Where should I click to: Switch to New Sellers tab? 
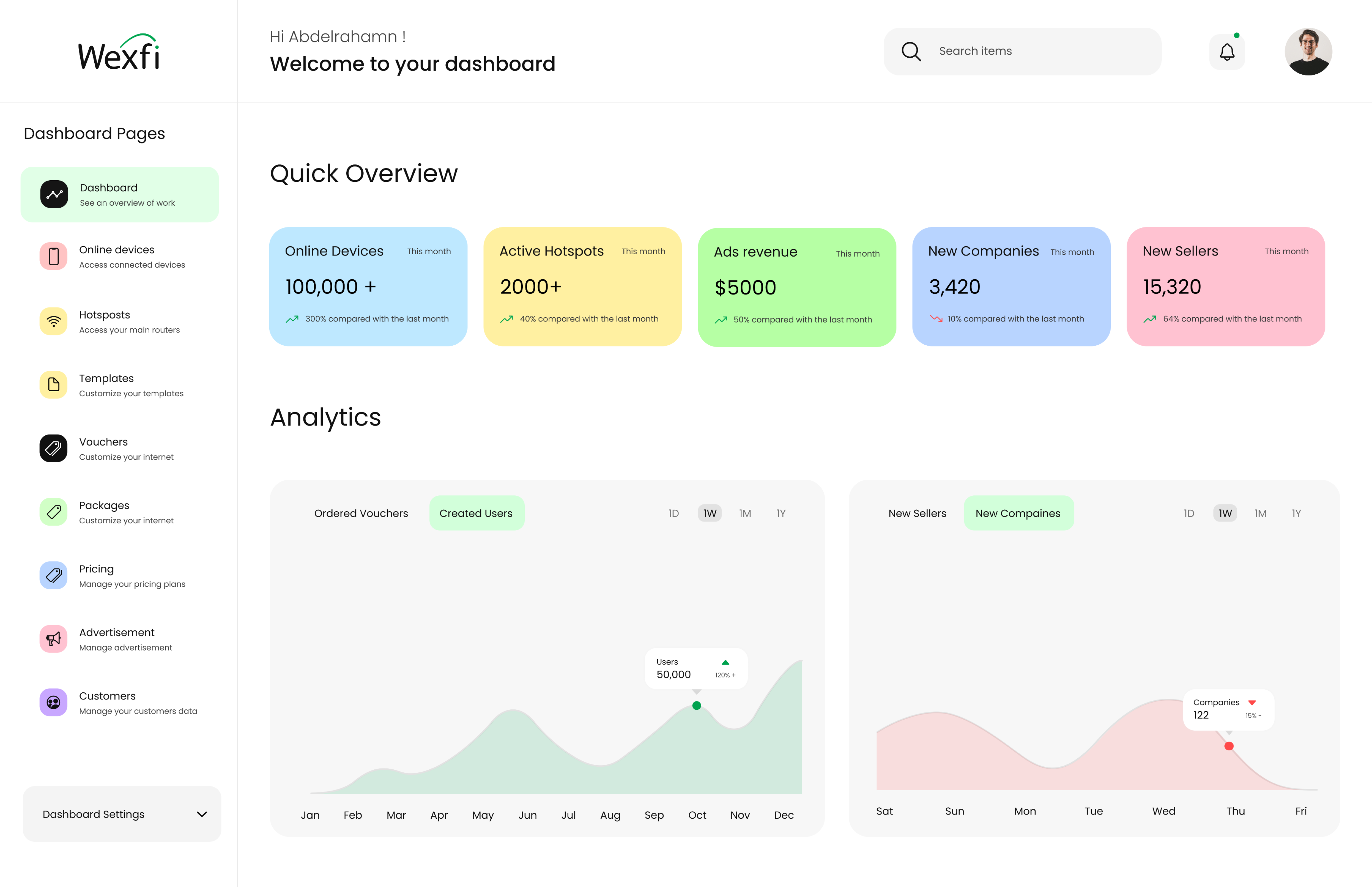click(917, 513)
